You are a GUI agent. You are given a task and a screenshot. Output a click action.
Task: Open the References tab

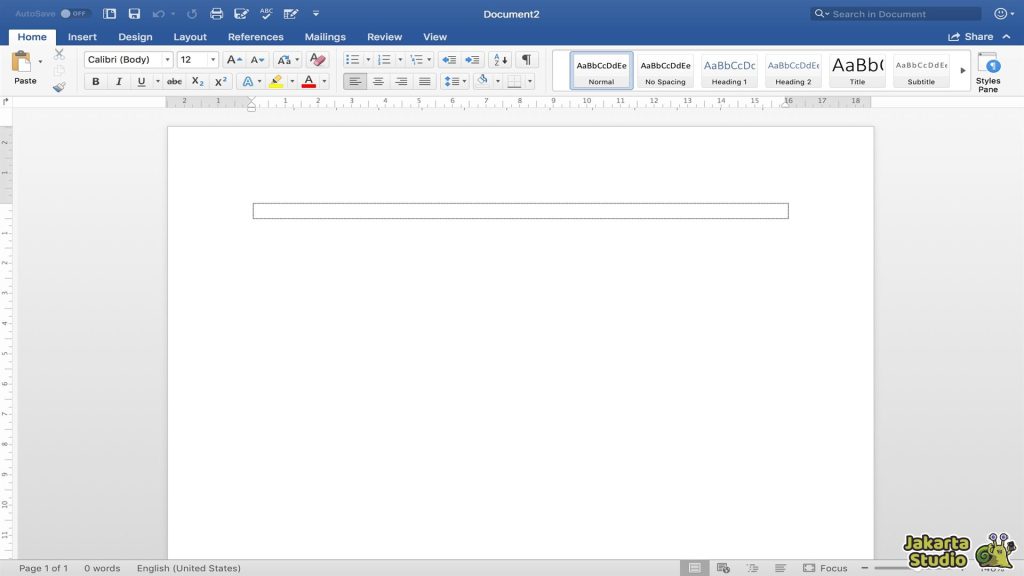pos(255,37)
